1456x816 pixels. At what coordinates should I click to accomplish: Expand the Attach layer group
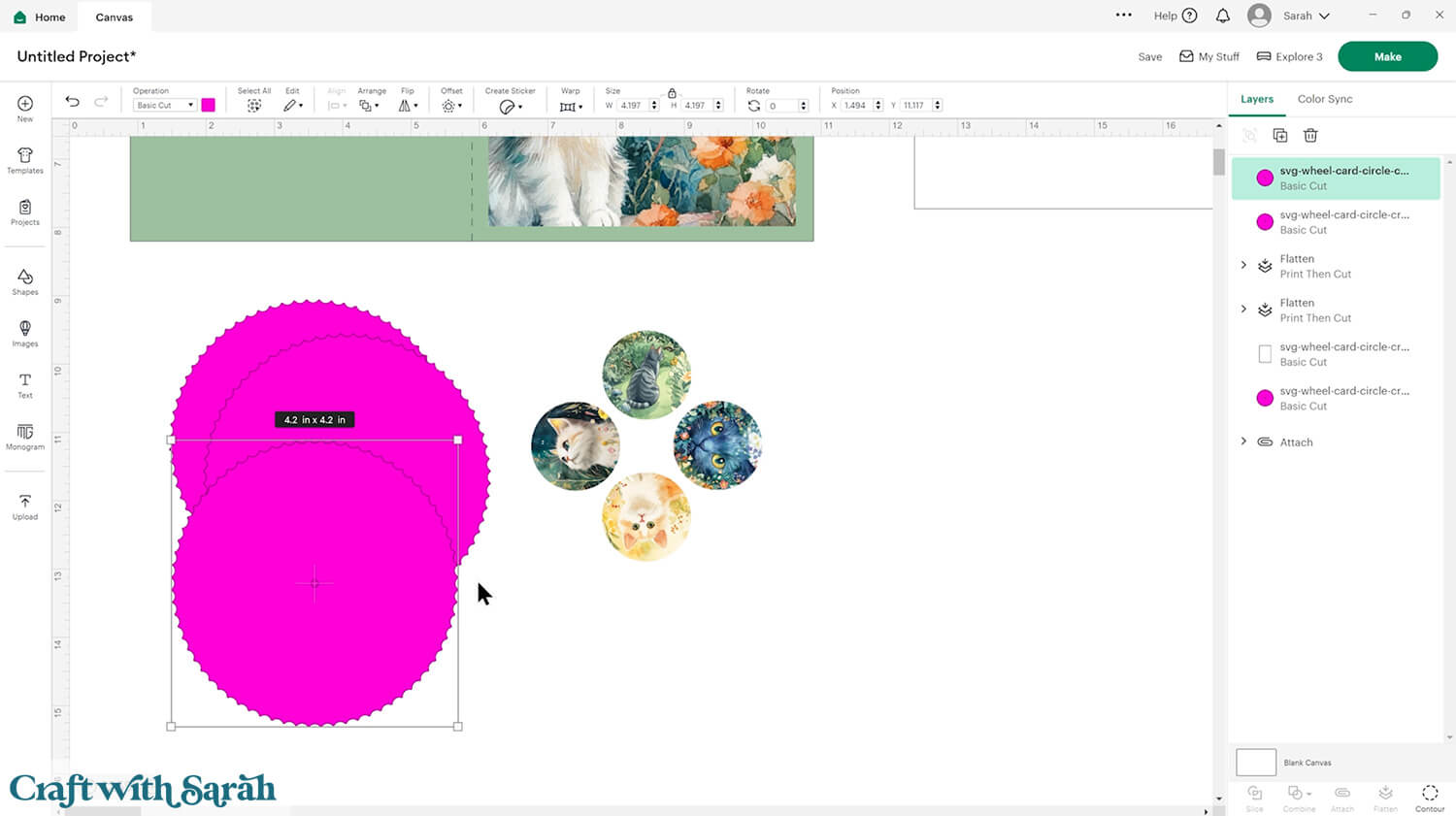click(x=1243, y=441)
